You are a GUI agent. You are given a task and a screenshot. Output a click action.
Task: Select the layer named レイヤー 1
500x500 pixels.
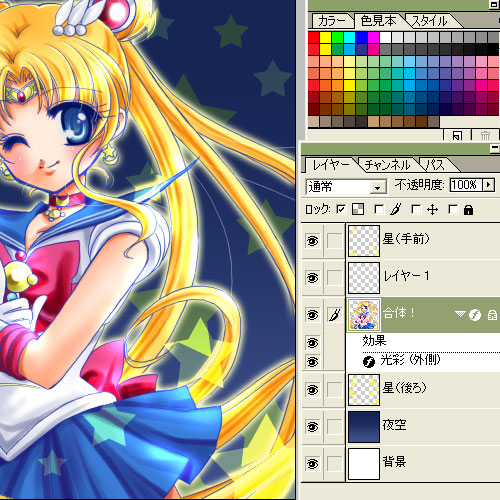(406, 276)
